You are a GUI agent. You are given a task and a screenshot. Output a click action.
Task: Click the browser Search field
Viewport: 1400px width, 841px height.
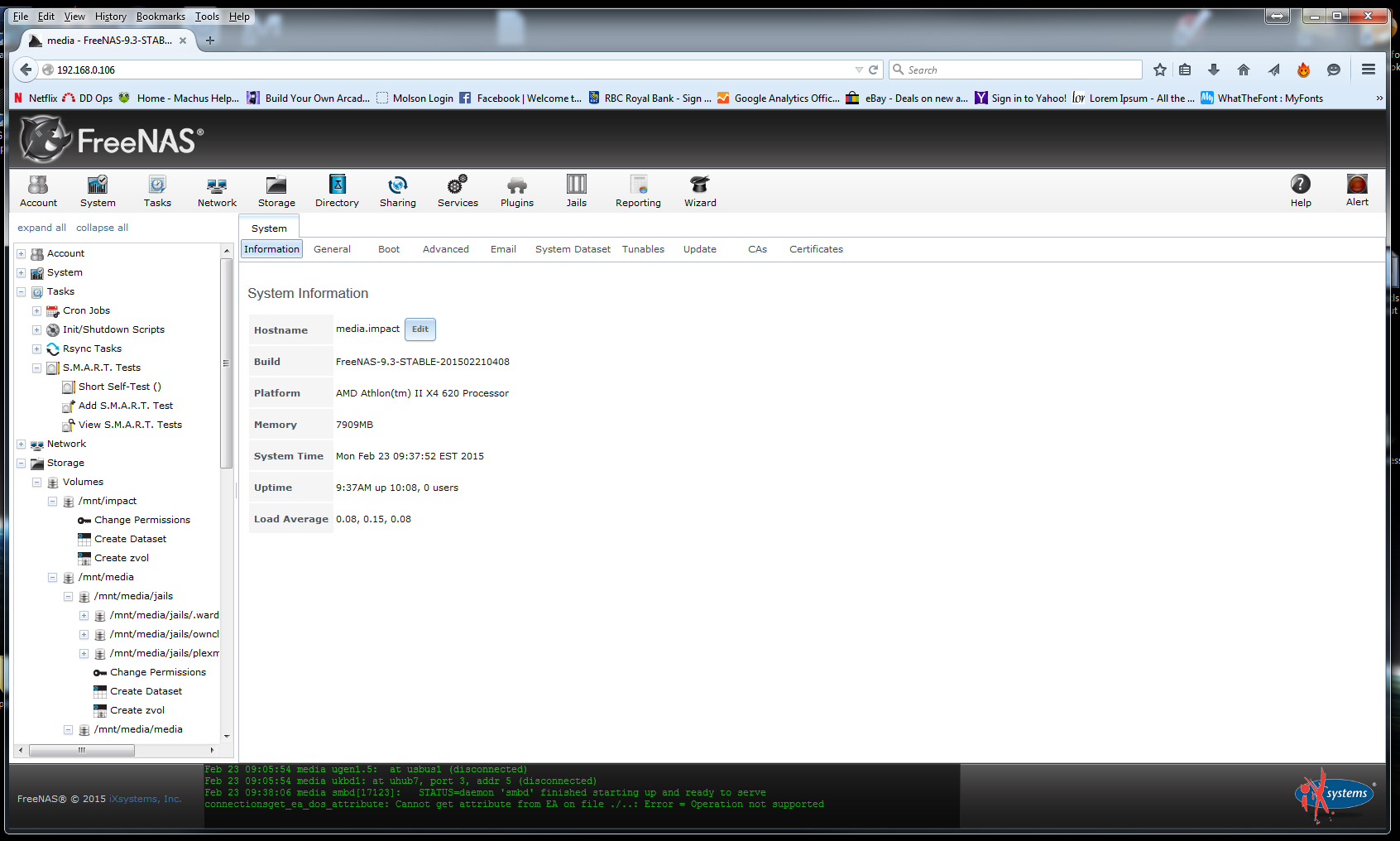coord(1015,70)
